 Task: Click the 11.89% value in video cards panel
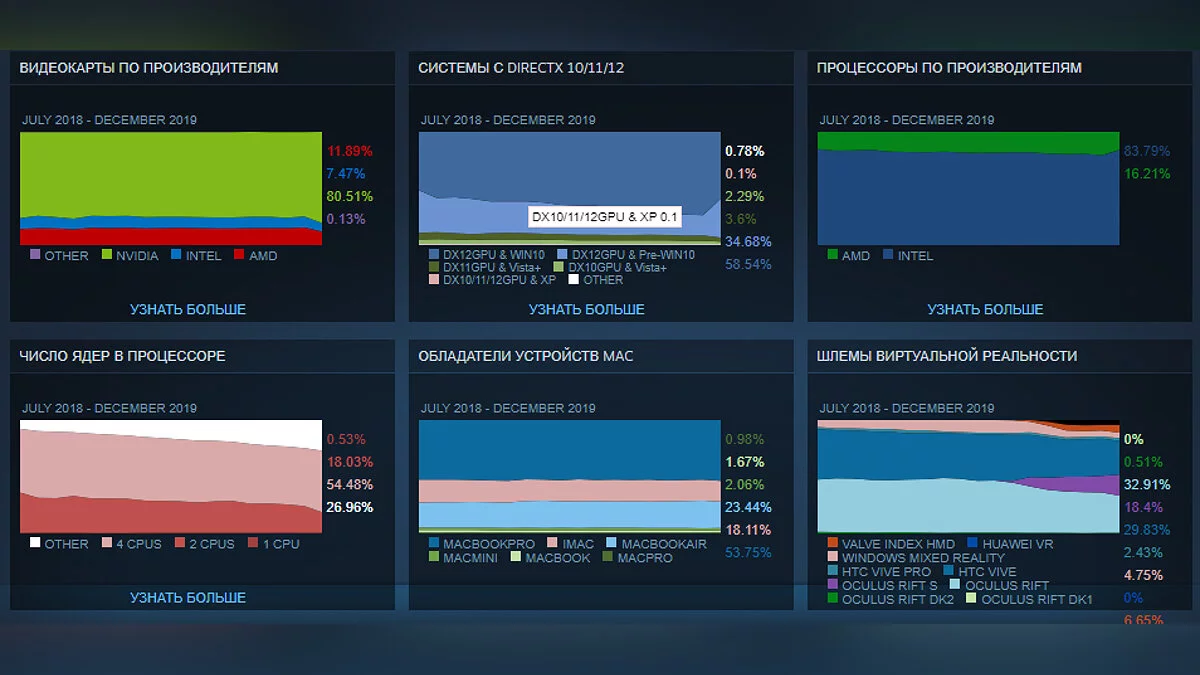pos(350,151)
